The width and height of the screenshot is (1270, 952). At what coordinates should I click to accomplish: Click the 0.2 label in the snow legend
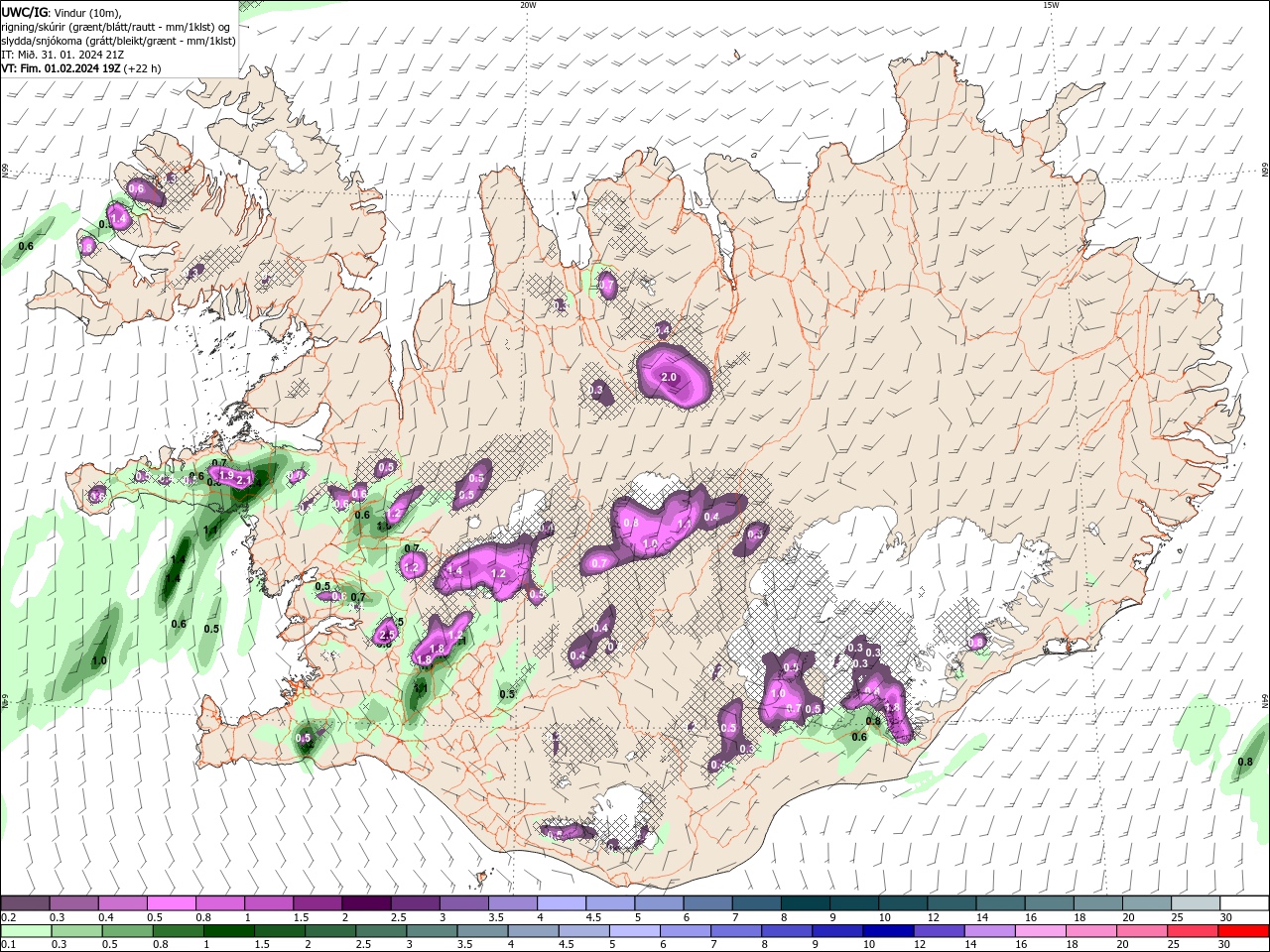(9, 917)
